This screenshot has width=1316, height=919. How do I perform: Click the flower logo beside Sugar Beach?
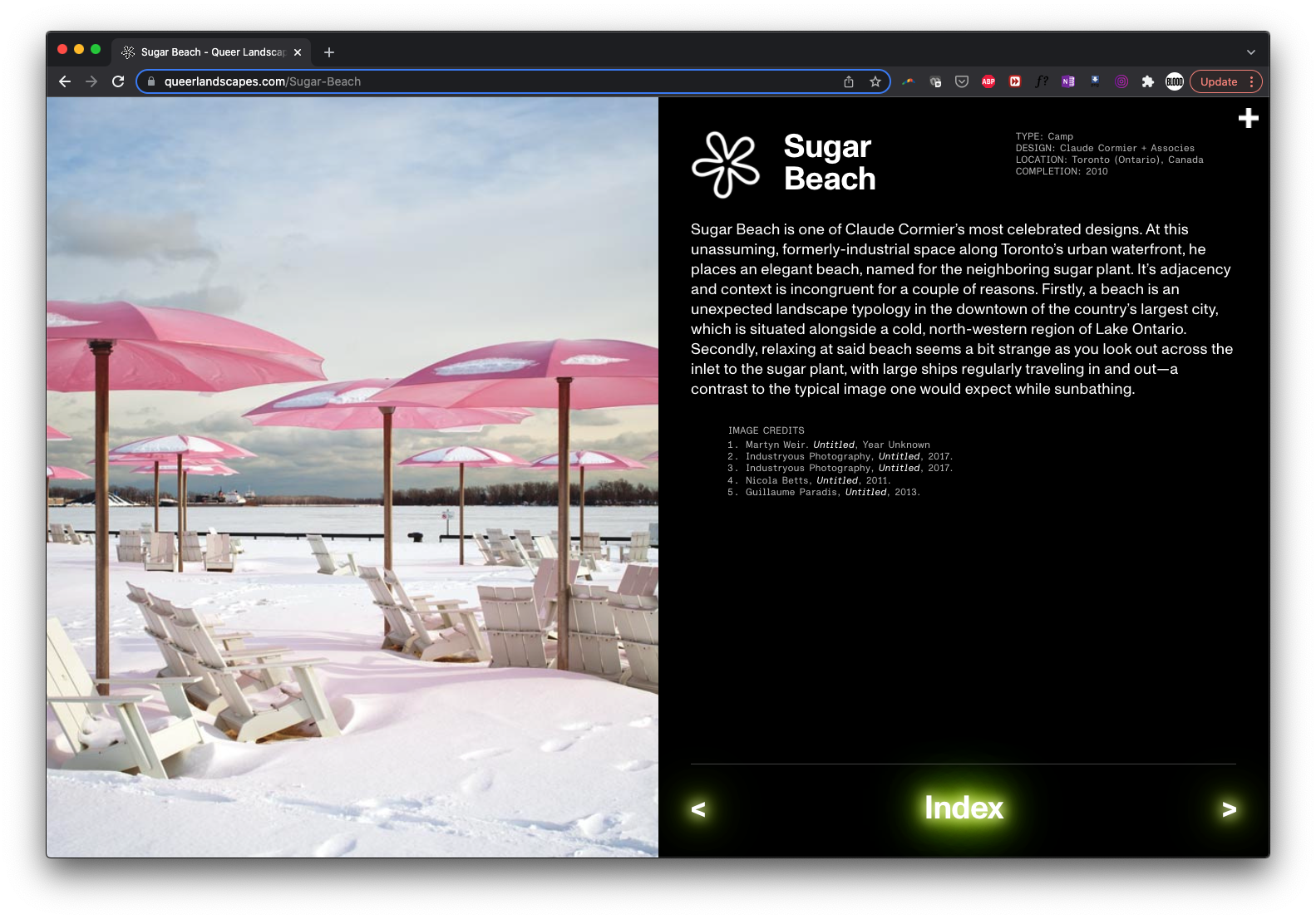click(x=725, y=165)
